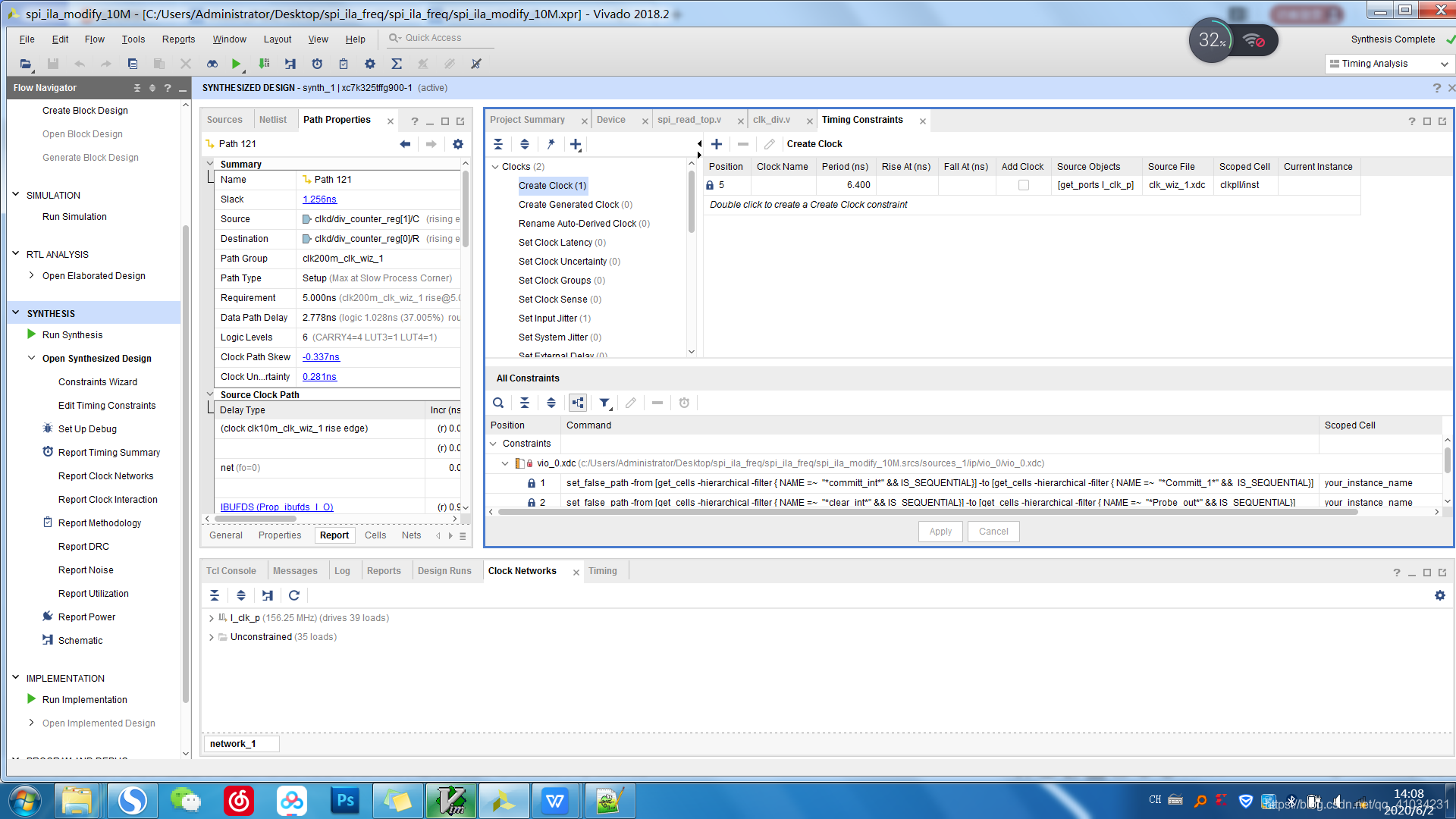1456x819 pixels.
Task: Click the All Constraints horizontal scrollbar
Action: (927, 513)
